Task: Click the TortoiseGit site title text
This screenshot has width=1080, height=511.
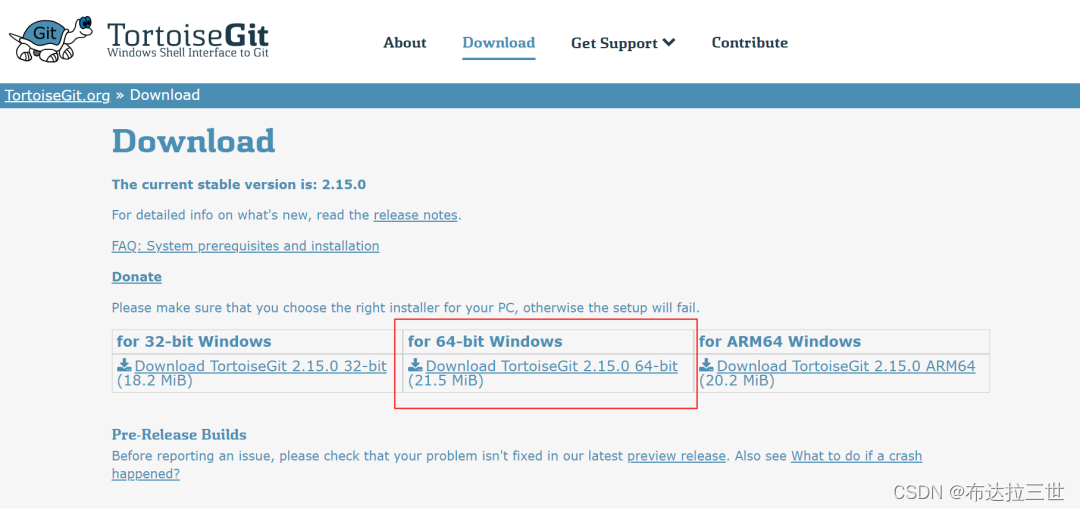Action: [x=187, y=34]
